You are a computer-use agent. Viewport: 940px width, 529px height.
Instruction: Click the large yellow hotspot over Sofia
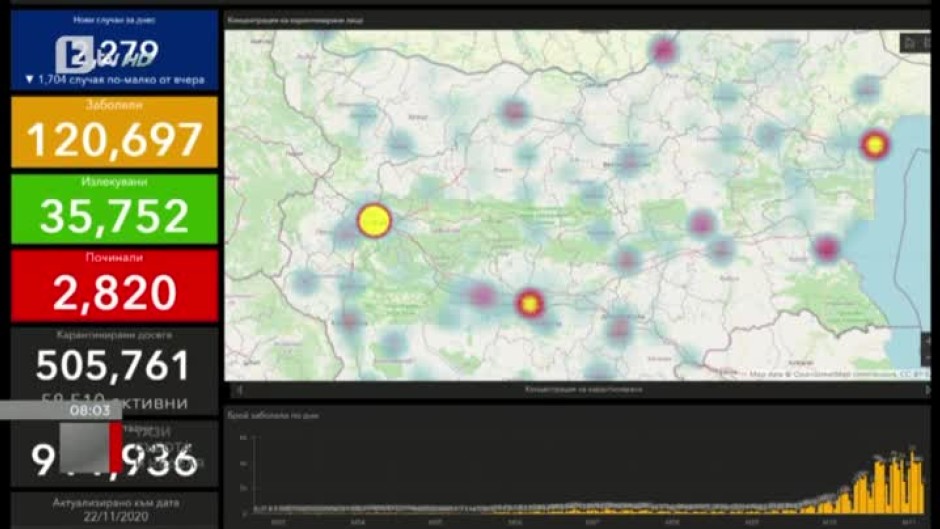click(x=374, y=221)
